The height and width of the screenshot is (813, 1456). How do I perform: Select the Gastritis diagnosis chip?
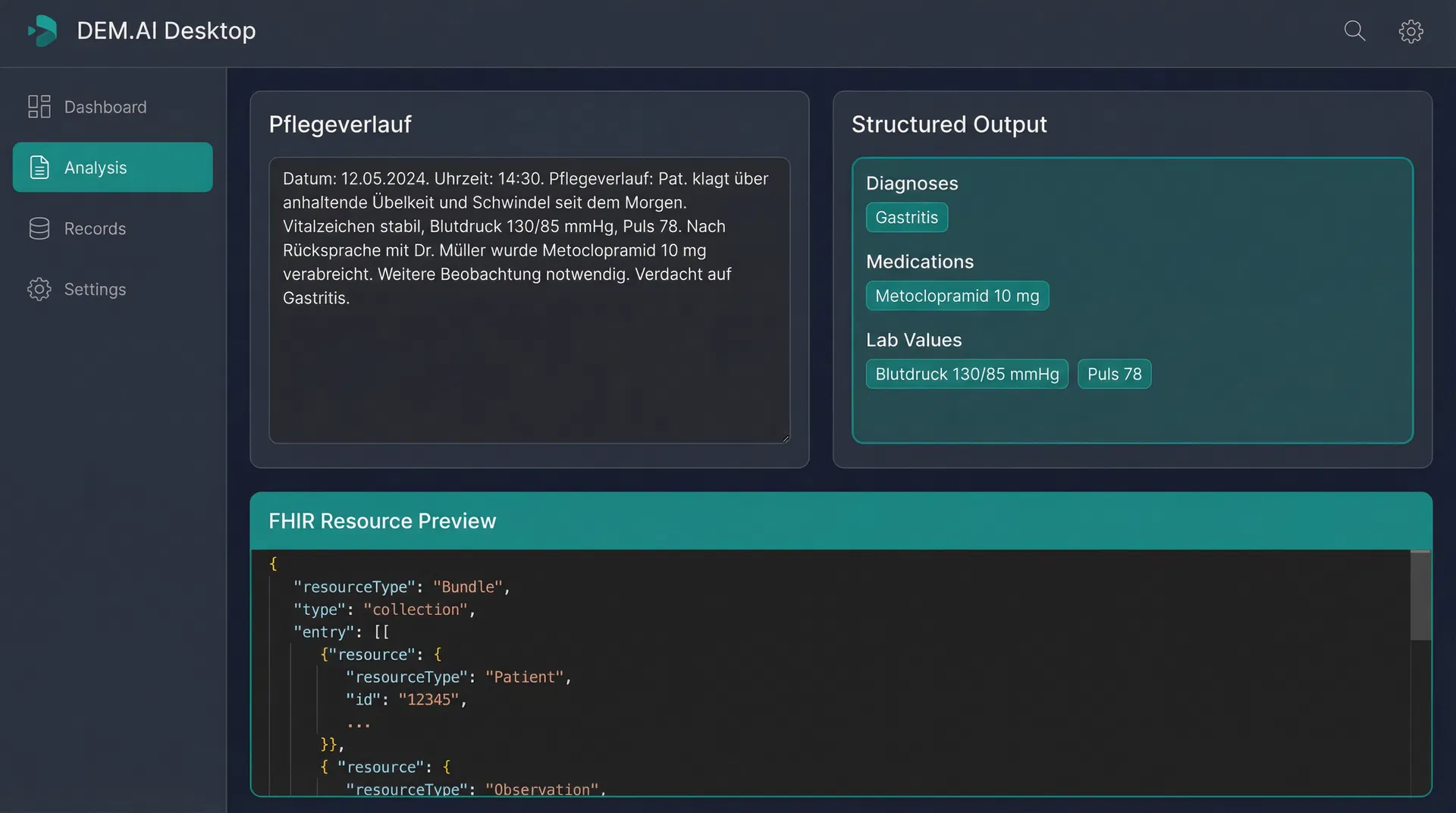coord(906,218)
